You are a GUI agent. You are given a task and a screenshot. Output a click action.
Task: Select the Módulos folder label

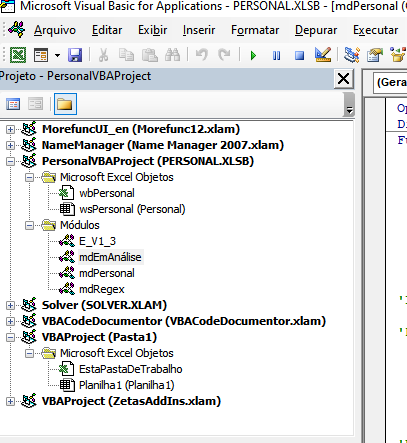pos(80,225)
